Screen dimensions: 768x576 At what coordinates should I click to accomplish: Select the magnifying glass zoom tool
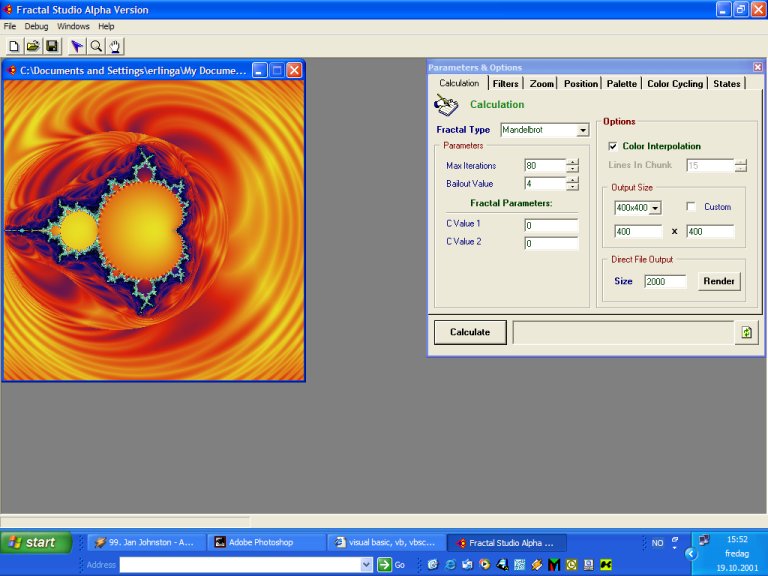tap(96, 46)
